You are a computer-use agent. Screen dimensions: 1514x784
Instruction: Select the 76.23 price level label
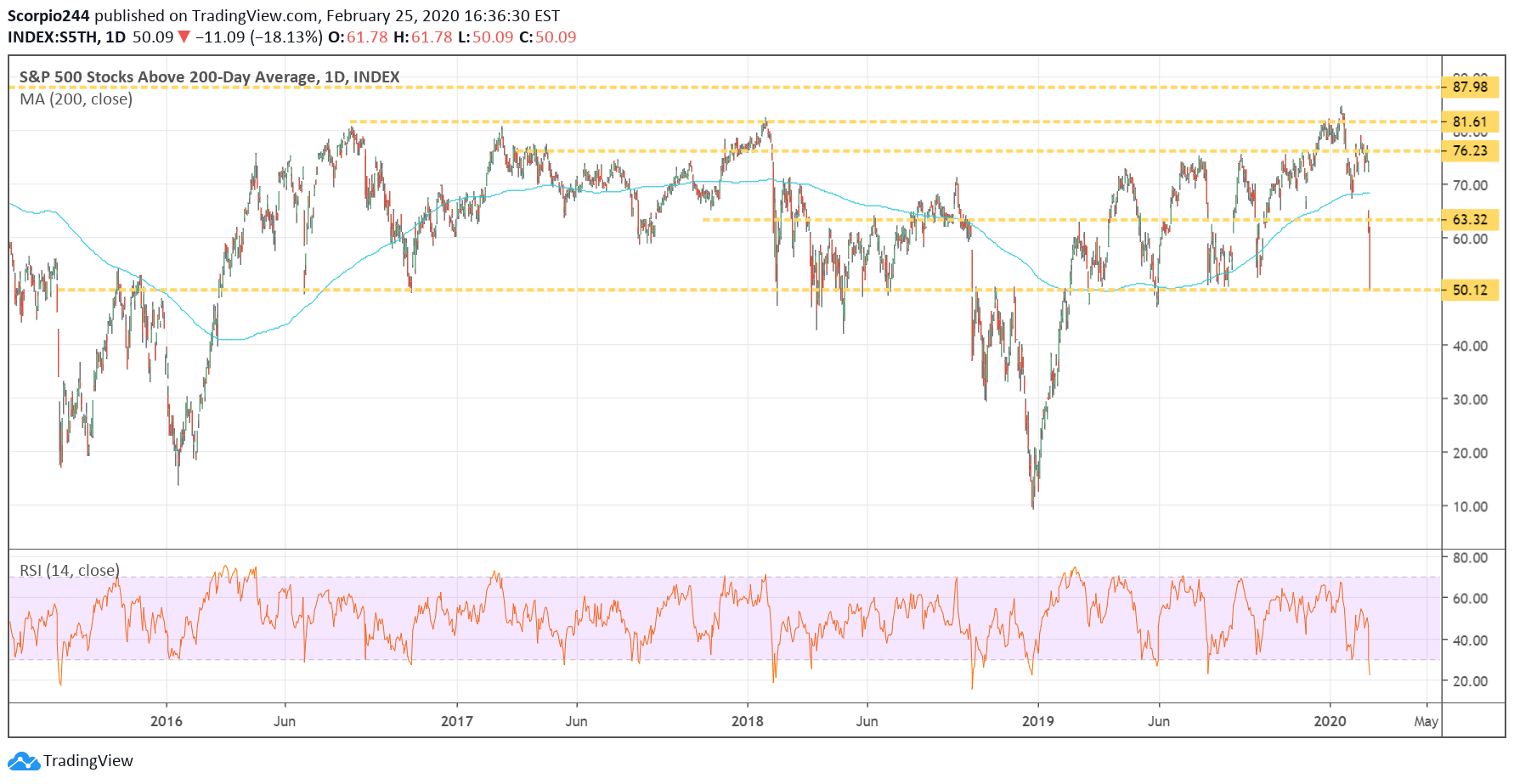point(1470,150)
